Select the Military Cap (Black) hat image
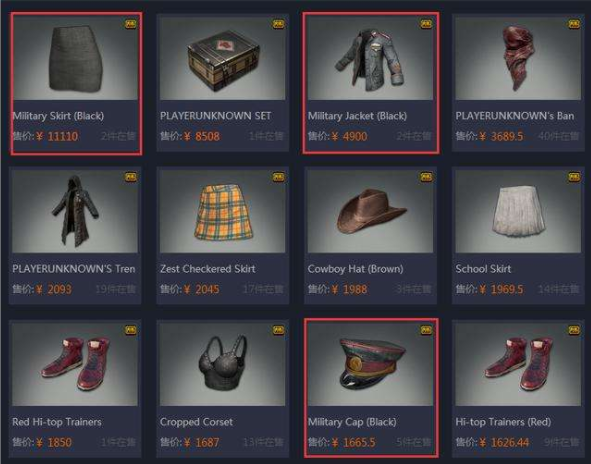Screen dimensions: 591x464 [370, 364]
